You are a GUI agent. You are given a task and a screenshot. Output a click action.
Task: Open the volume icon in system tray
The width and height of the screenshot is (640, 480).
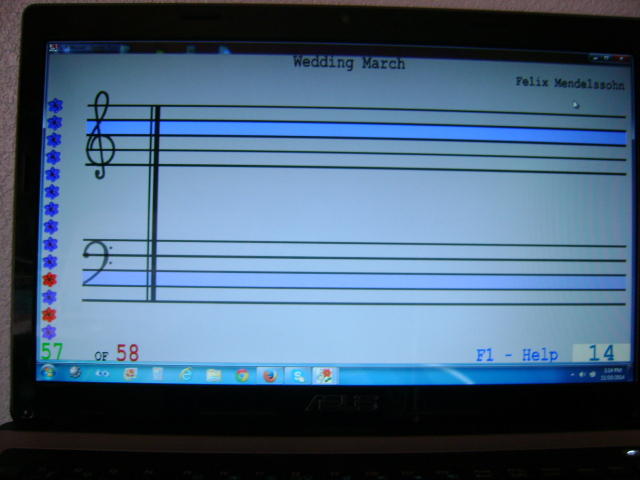(582, 374)
